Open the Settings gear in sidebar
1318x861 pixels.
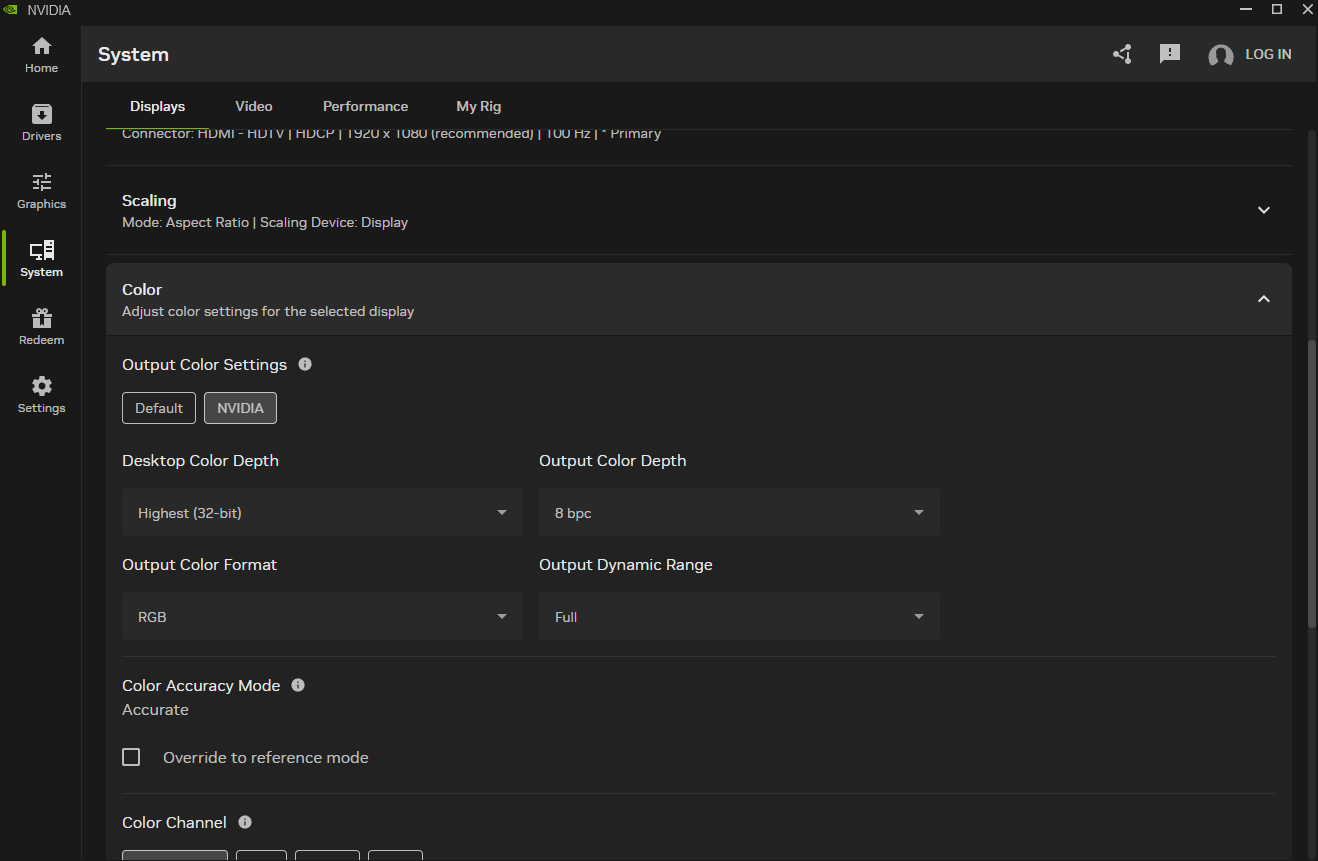point(41,395)
